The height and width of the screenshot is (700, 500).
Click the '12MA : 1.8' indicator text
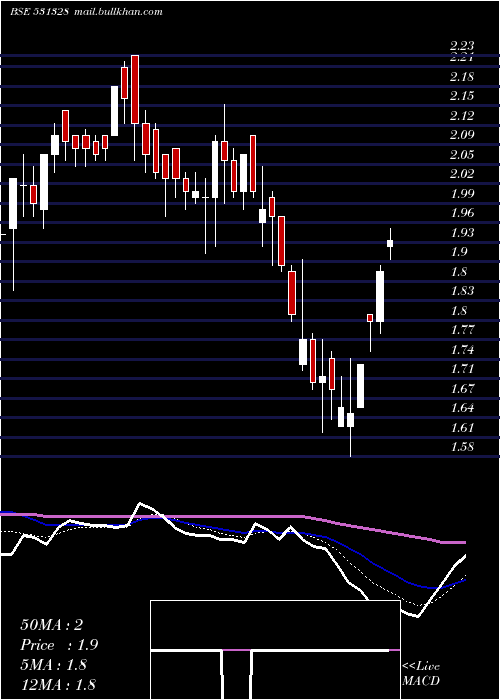pos(58,685)
